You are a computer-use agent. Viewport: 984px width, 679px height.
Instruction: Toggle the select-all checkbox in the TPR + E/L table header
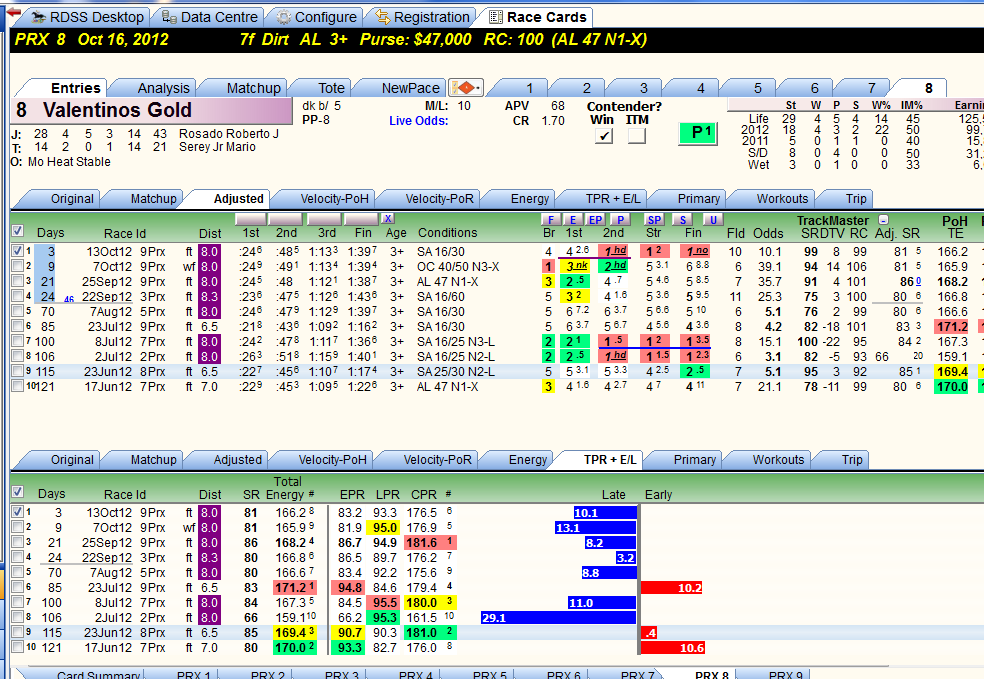coord(18,492)
